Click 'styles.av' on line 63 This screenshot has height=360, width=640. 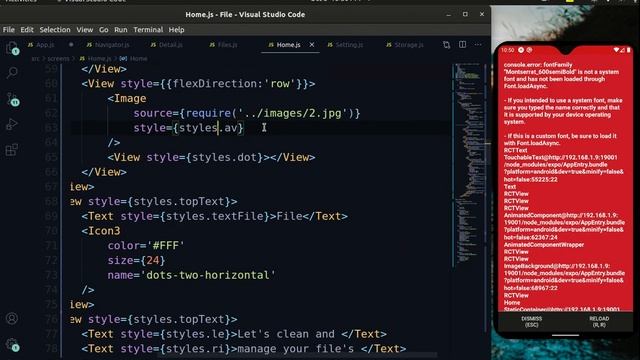coord(208,128)
